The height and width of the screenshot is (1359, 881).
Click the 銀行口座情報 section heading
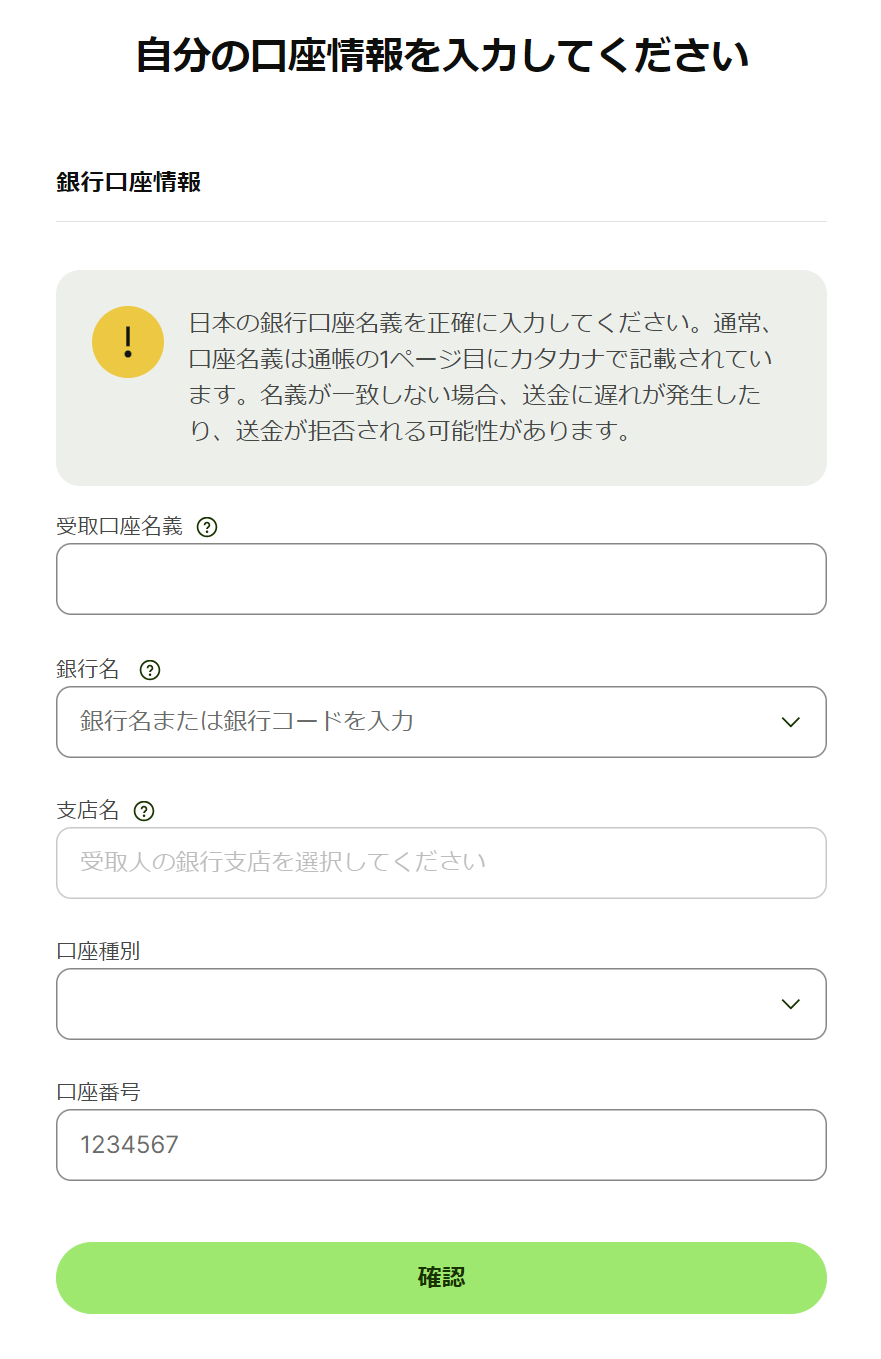pyautogui.click(x=129, y=182)
